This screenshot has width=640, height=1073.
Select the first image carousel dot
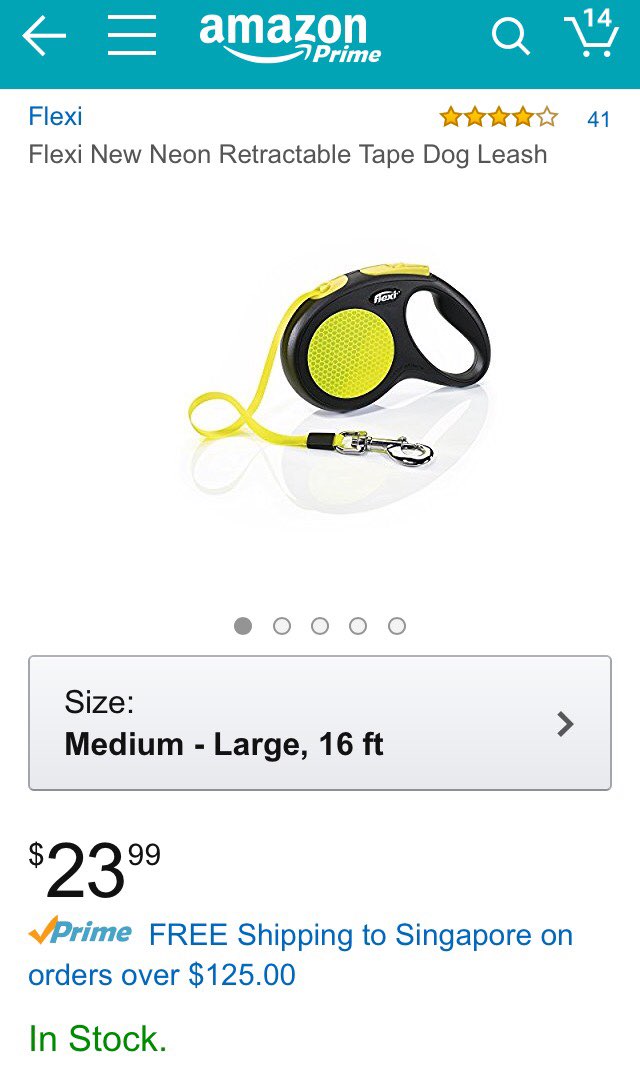point(243,625)
